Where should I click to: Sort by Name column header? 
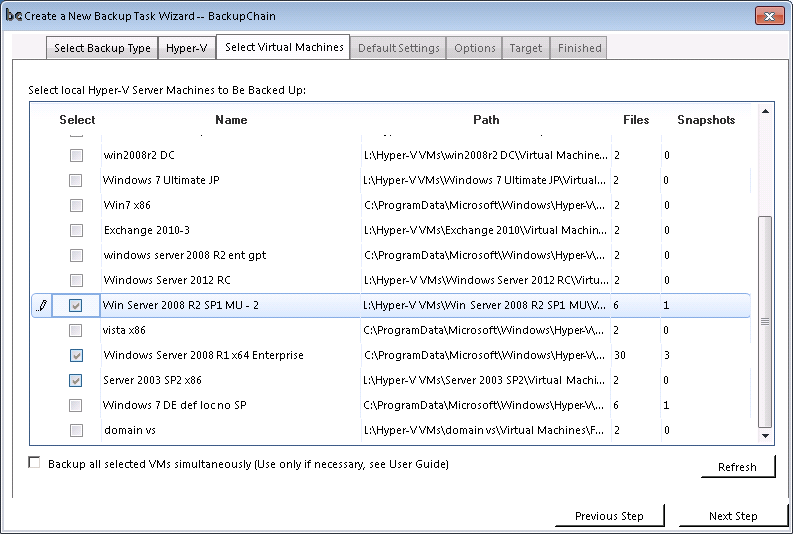click(231, 120)
